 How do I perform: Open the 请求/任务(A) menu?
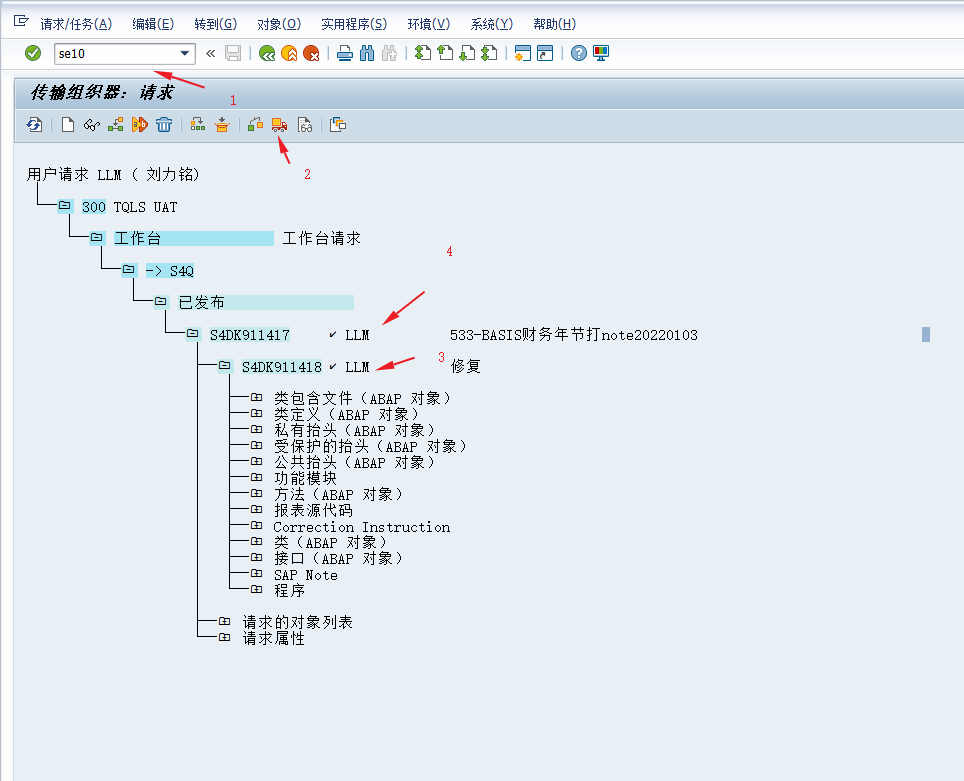76,24
